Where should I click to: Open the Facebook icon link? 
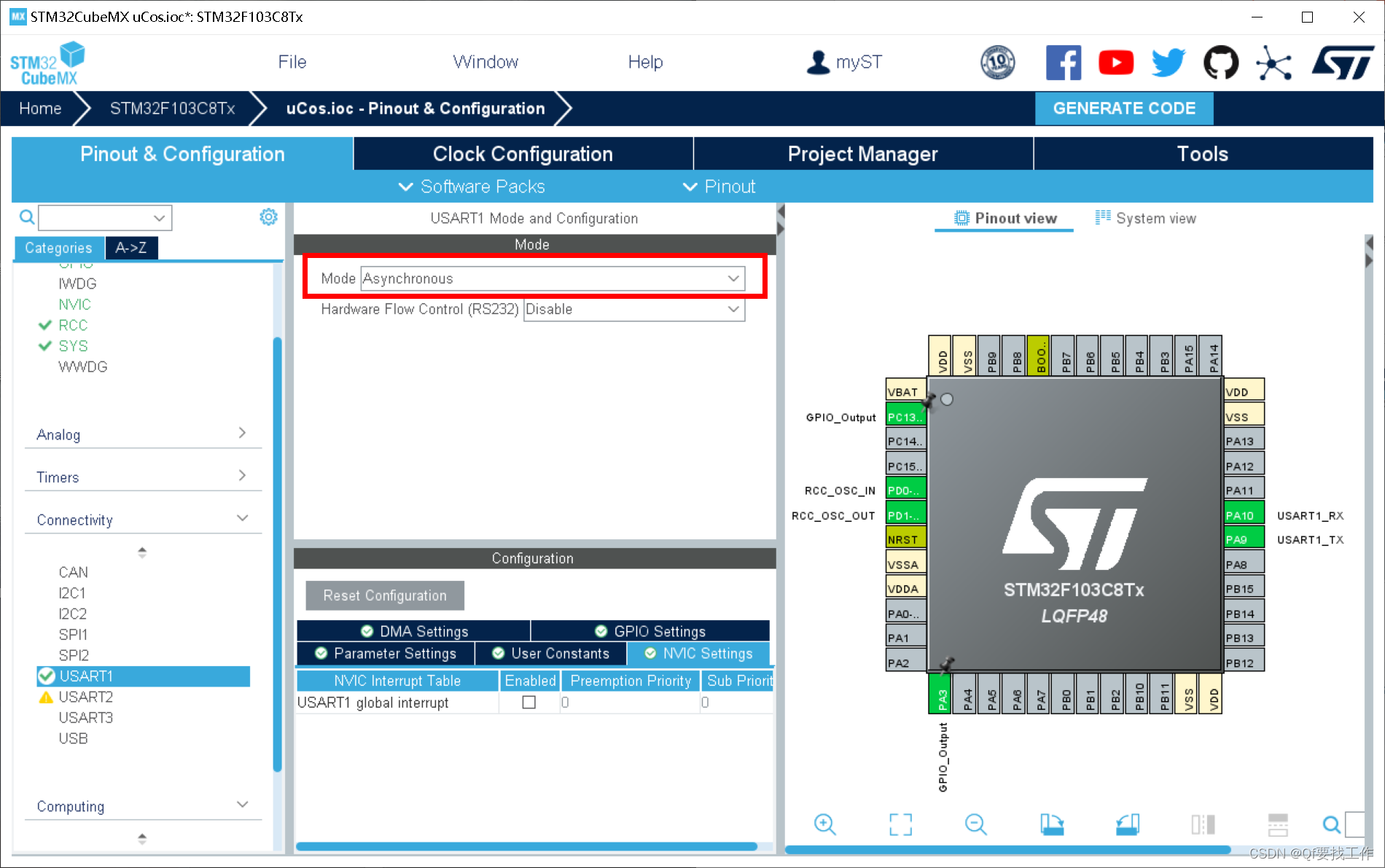coord(1064,63)
